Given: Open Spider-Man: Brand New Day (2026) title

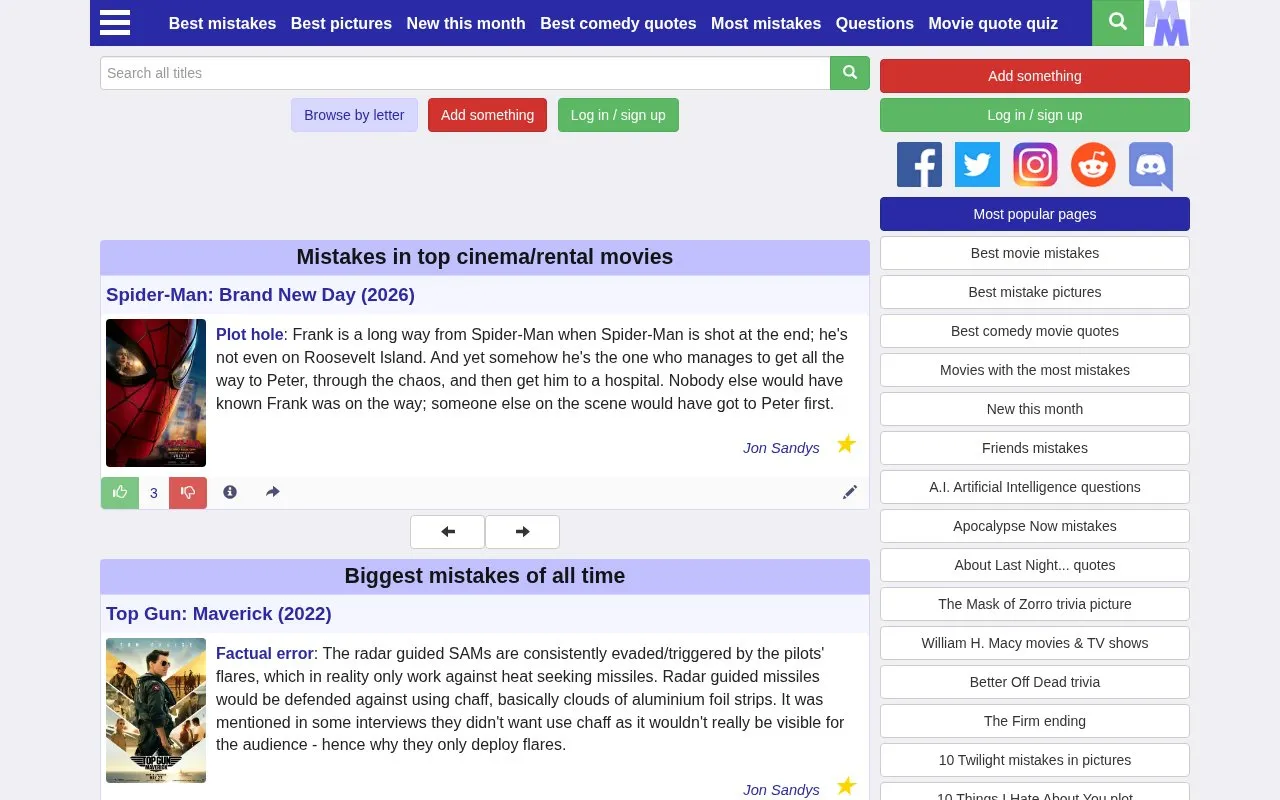Looking at the screenshot, I should (260, 295).
